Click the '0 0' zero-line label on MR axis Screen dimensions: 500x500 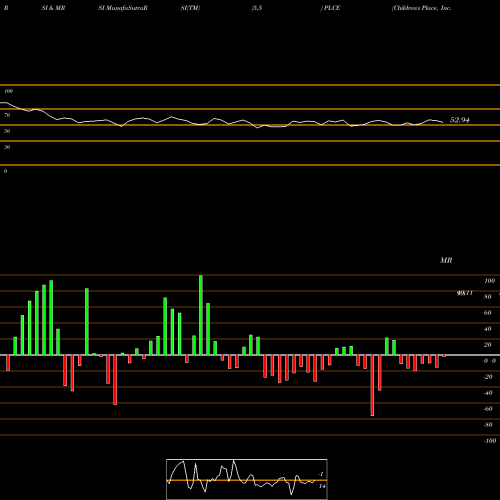click(490, 361)
